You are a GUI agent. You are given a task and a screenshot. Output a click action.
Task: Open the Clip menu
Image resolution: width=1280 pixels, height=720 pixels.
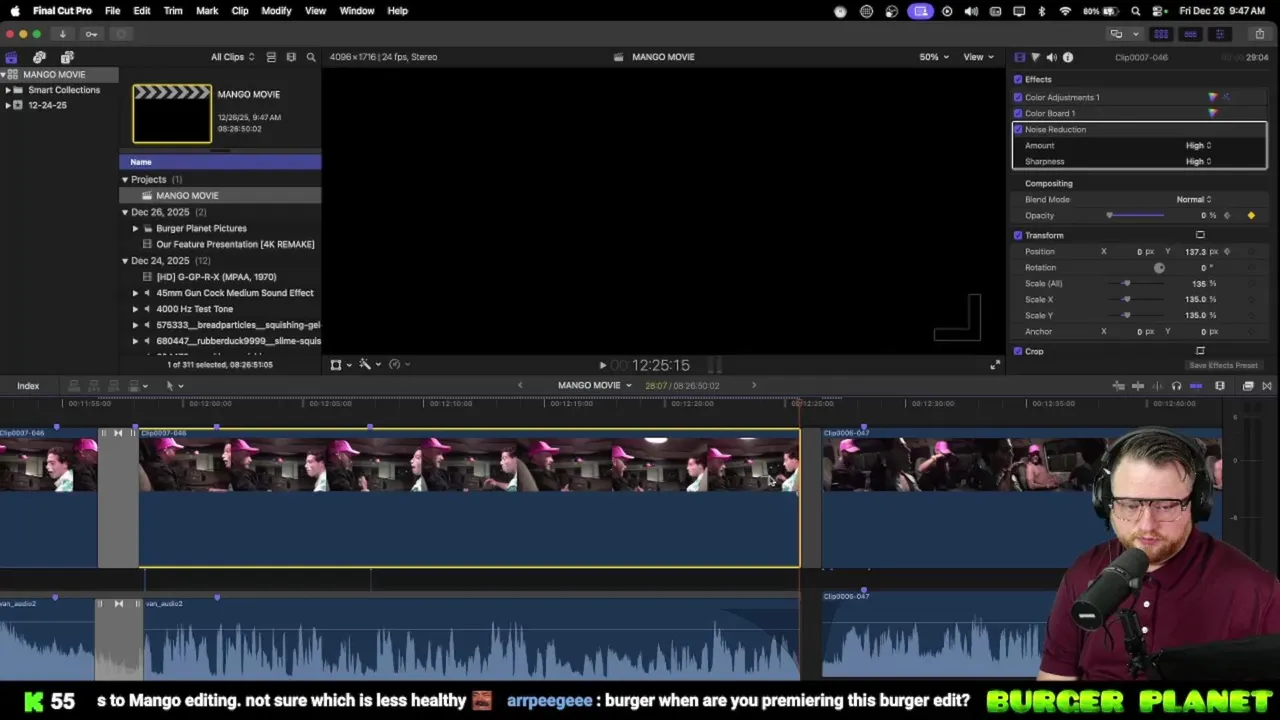click(x=240, y=11)
